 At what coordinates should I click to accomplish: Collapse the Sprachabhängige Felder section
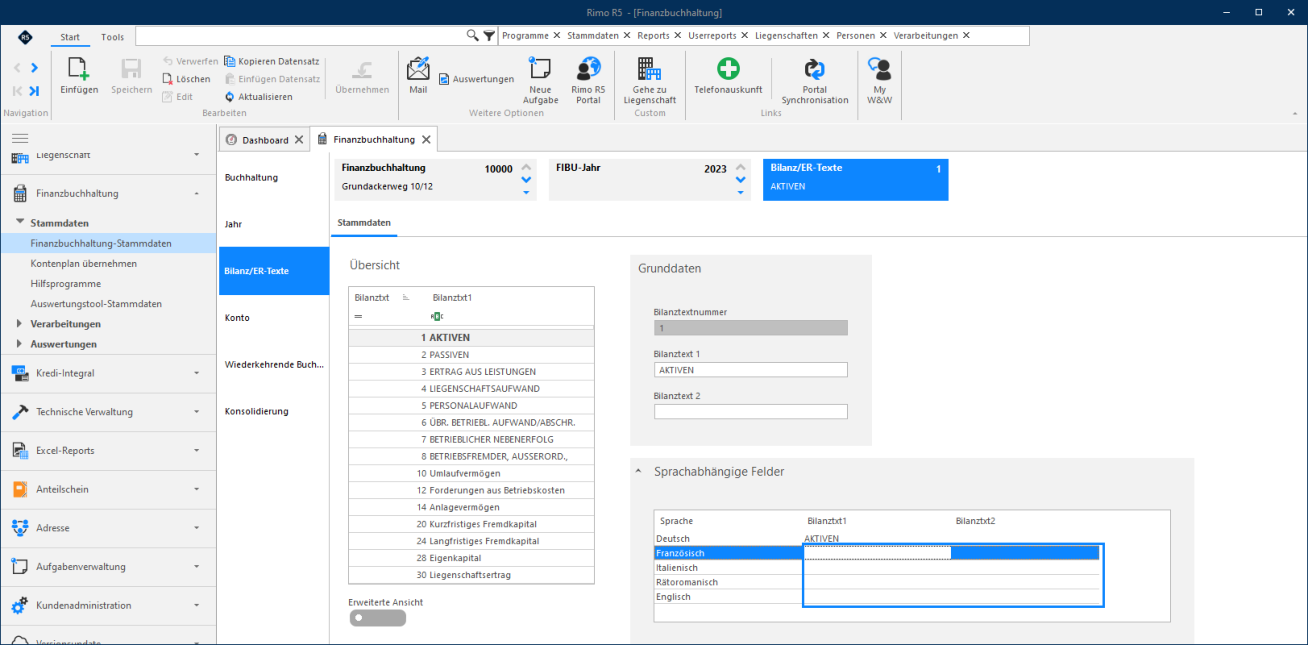pyautogui.click(x=639, y=471)
